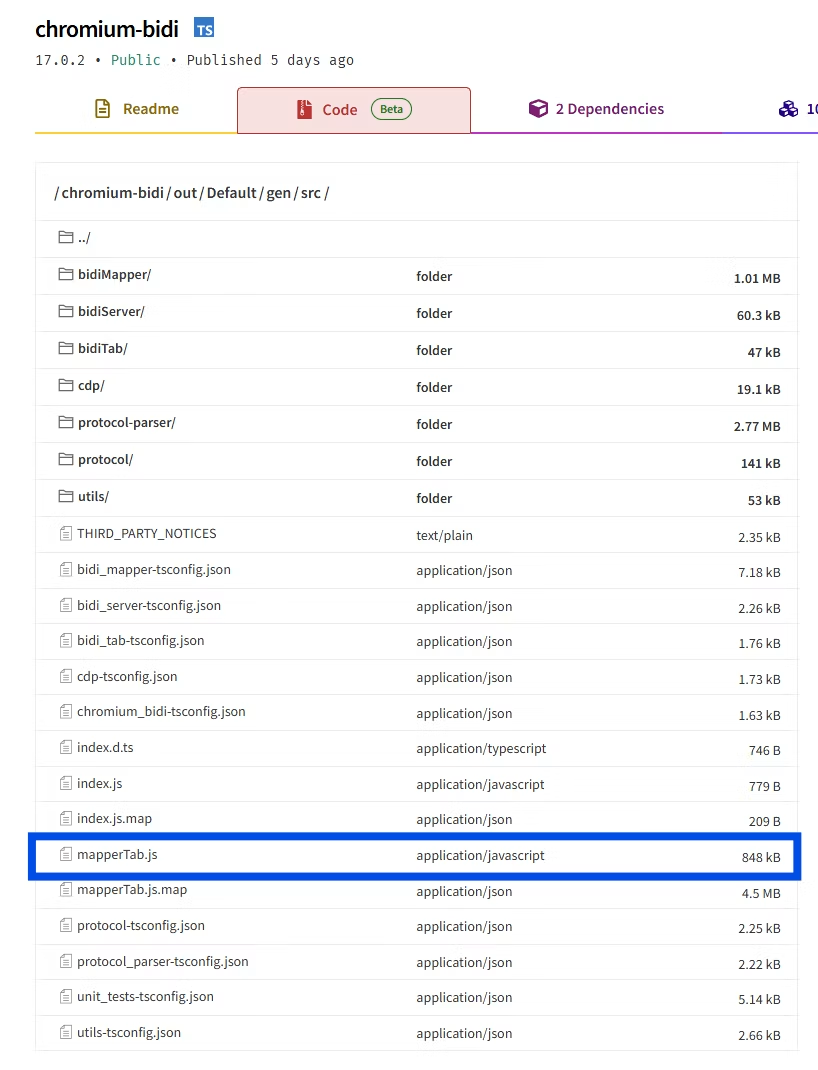Open chromium_bidi-tsconfig.json file

(162, 712)
